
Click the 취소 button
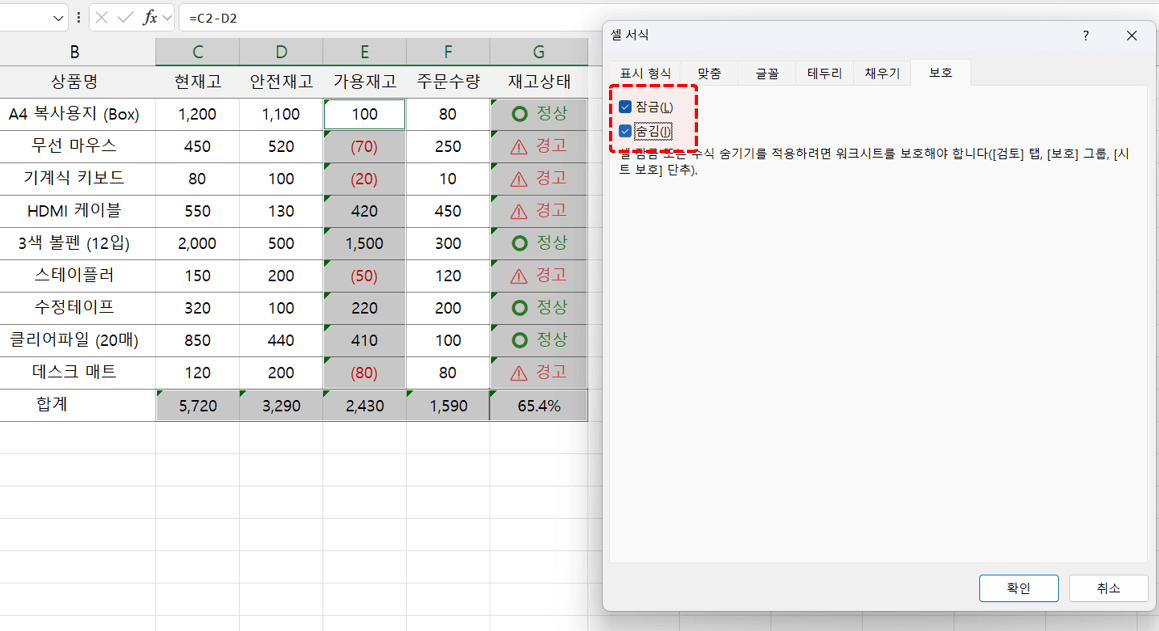(x=1108, y=588)
